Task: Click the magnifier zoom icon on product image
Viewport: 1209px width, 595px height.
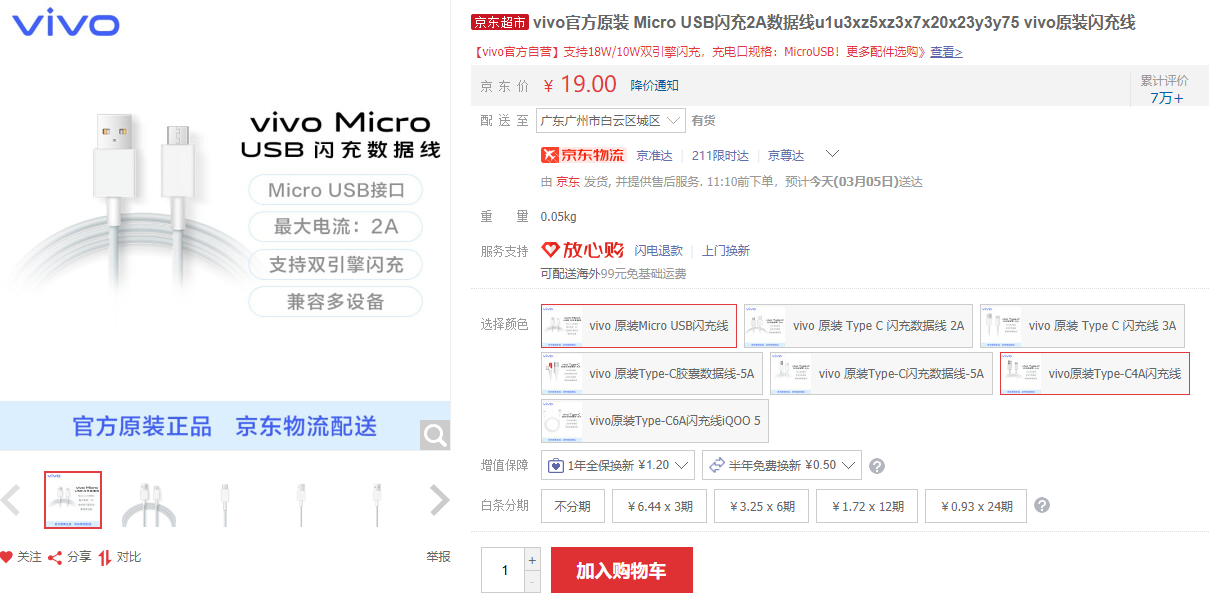Action: pyautogui.click(x=434, y=435)
